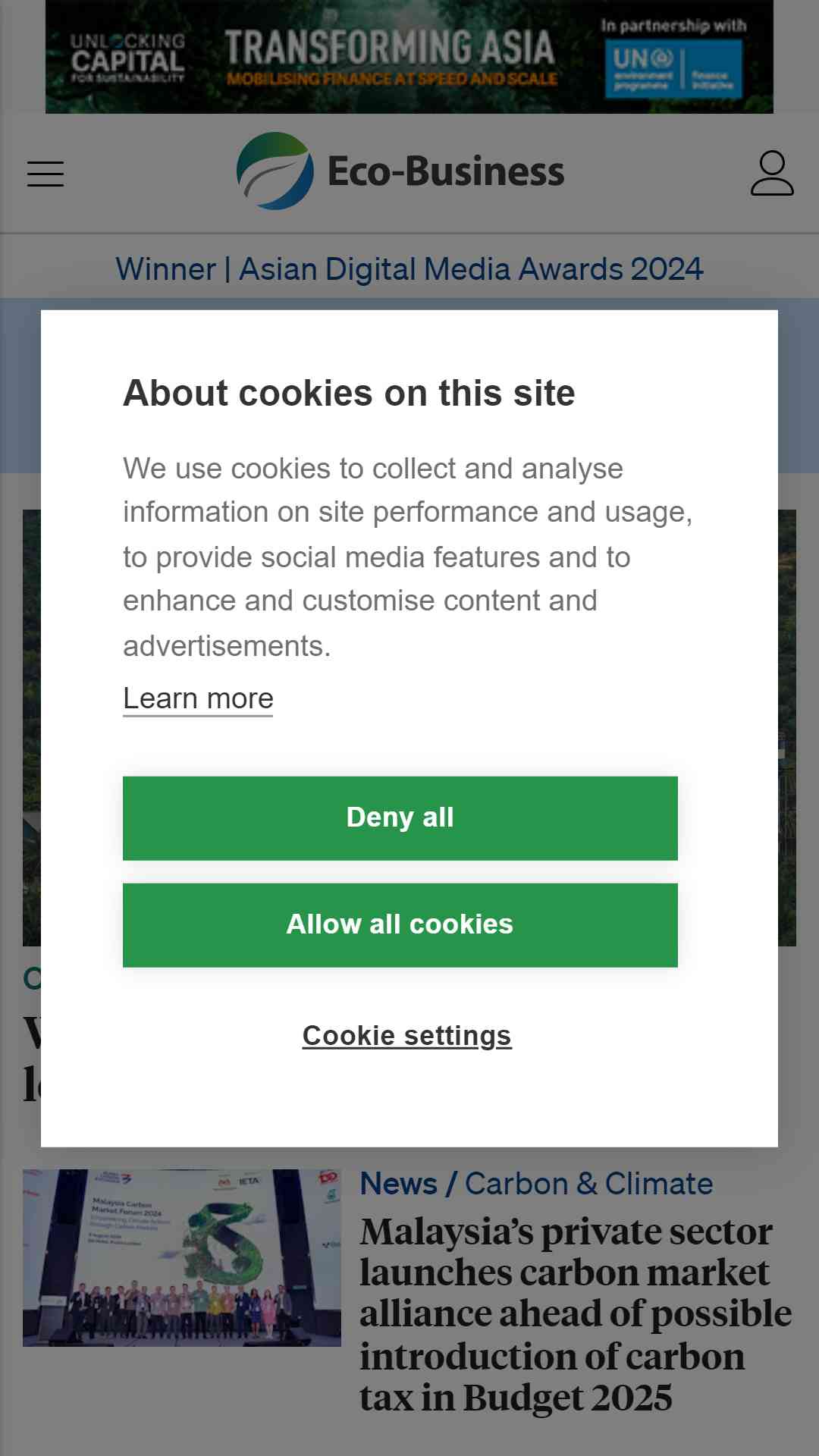Click the Unlocking Capital logo in banner
Image resolution: width=819 pixels, height=1456 pixels.
tap(127, 58)
